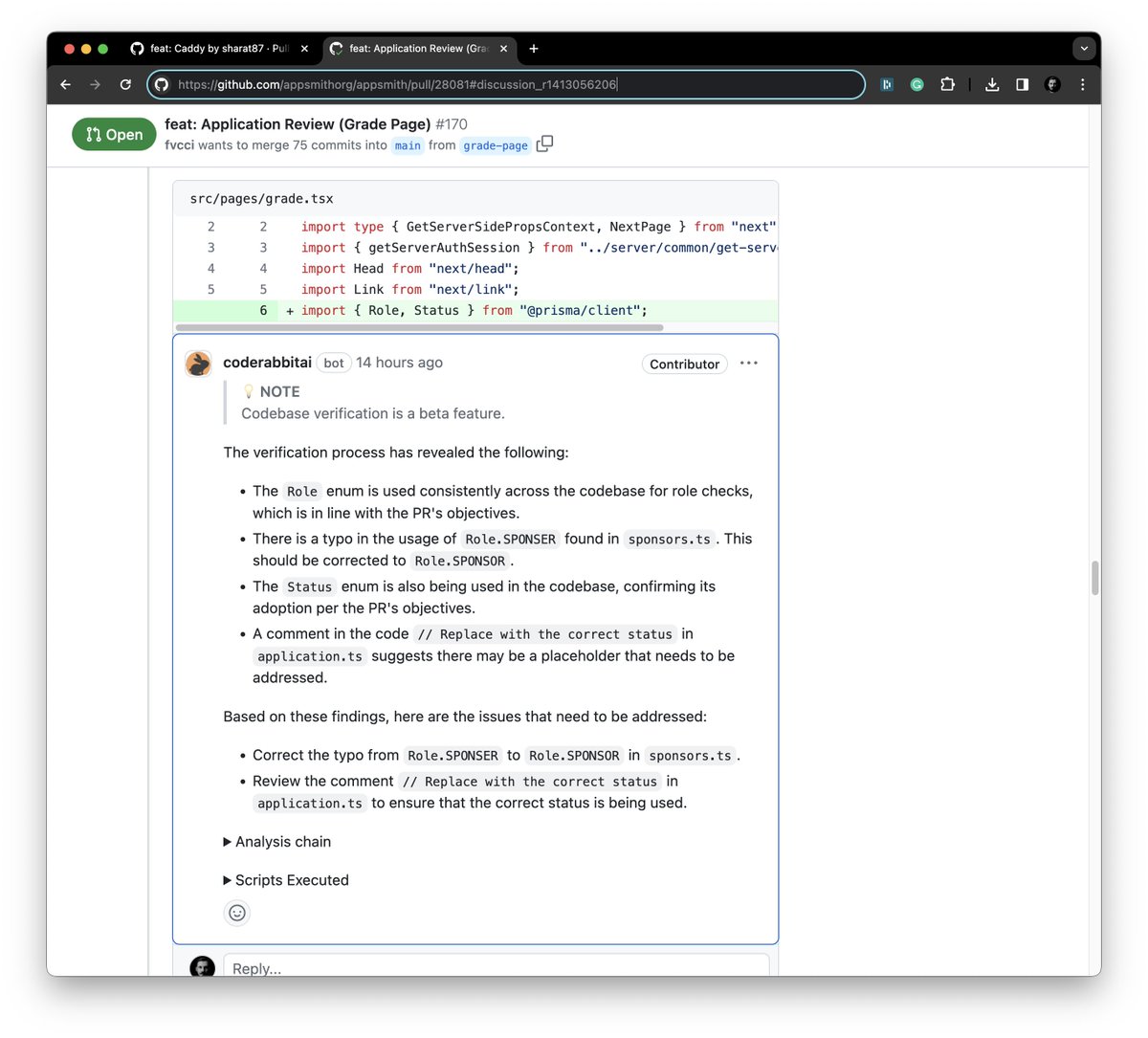Viewport: 1148px width, 1038px height.
Task: Open a new tab with the plus button
Action: coord(534,49)
